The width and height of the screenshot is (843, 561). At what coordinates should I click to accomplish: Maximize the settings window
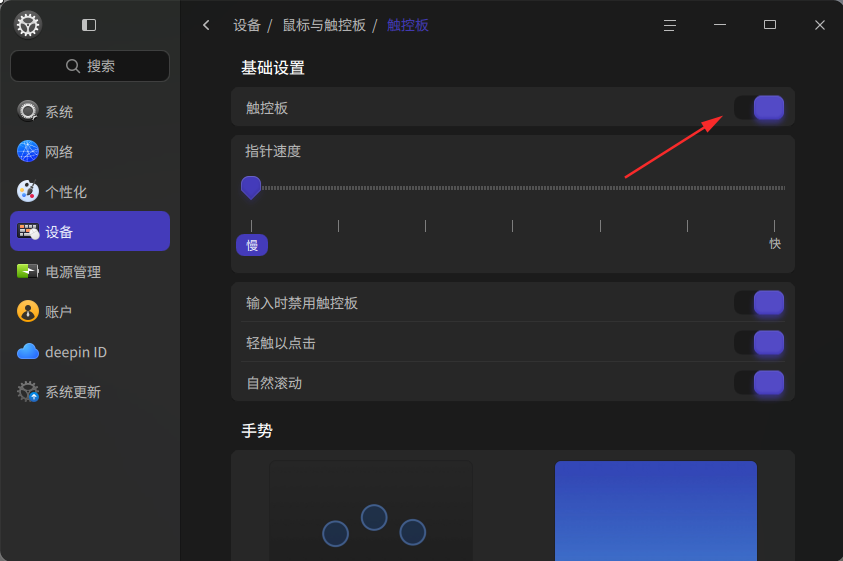770,25
